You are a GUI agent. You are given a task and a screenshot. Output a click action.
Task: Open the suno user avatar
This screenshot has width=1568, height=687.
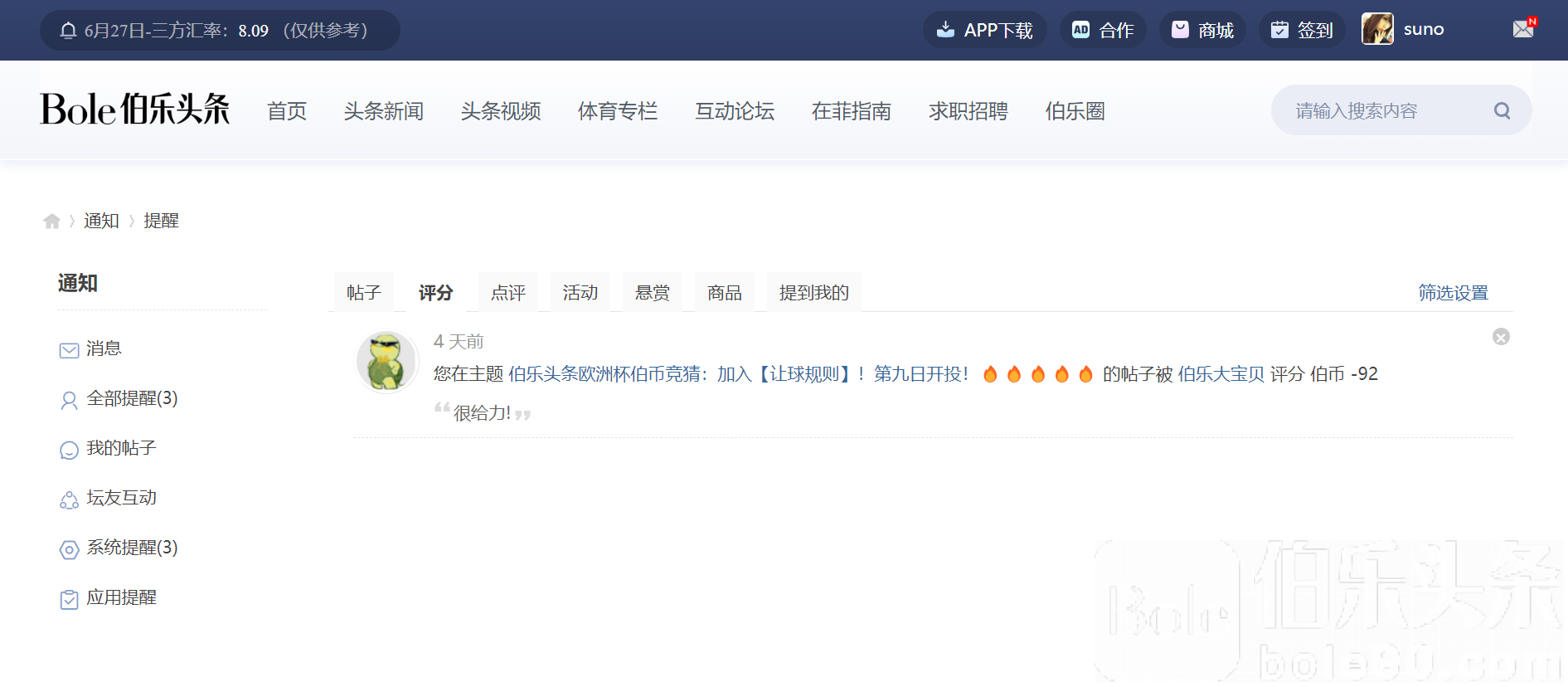(1377, 30)
